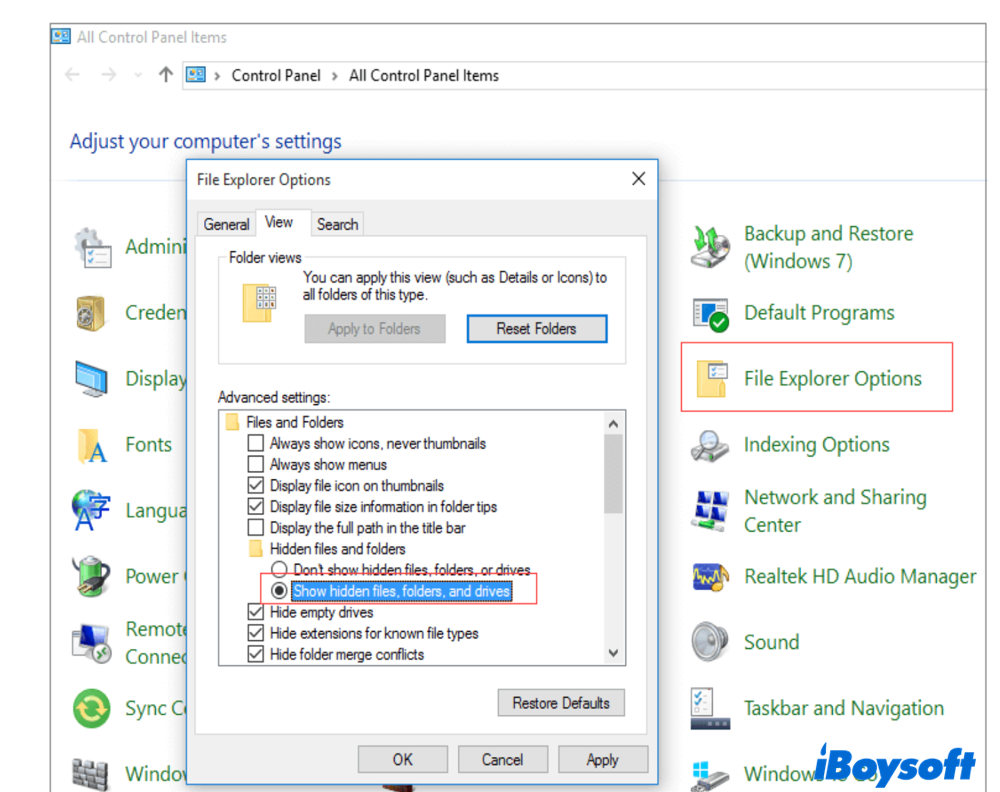Click the Restore Defaults button

pyautogui.click(x=561, y=702)
